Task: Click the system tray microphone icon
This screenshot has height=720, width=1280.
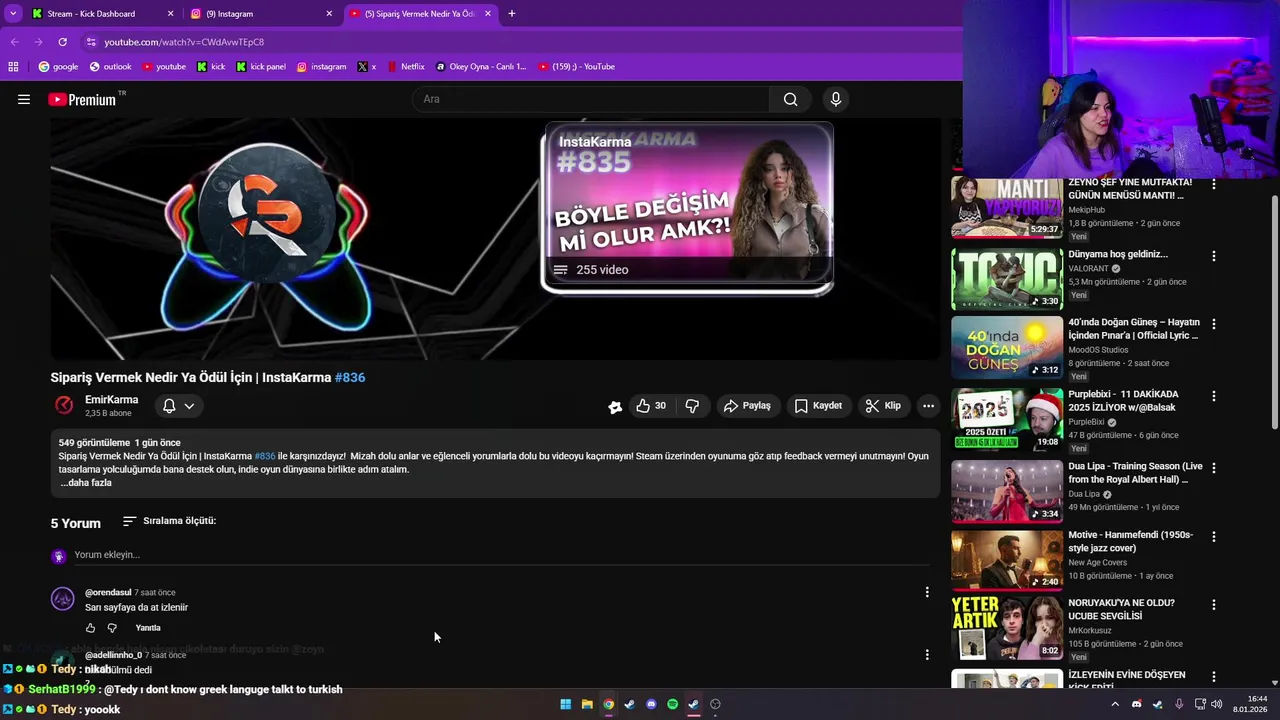Action: 1179,704
